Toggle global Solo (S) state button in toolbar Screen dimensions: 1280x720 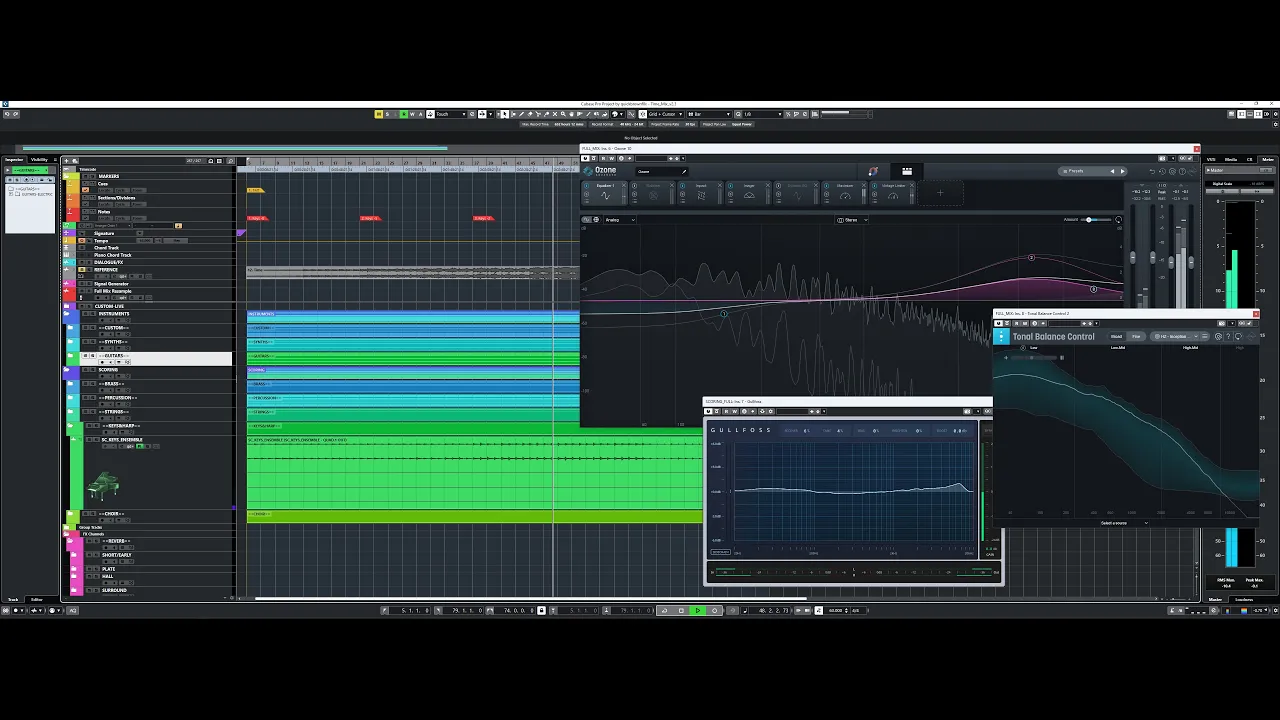tap(387, 114)
